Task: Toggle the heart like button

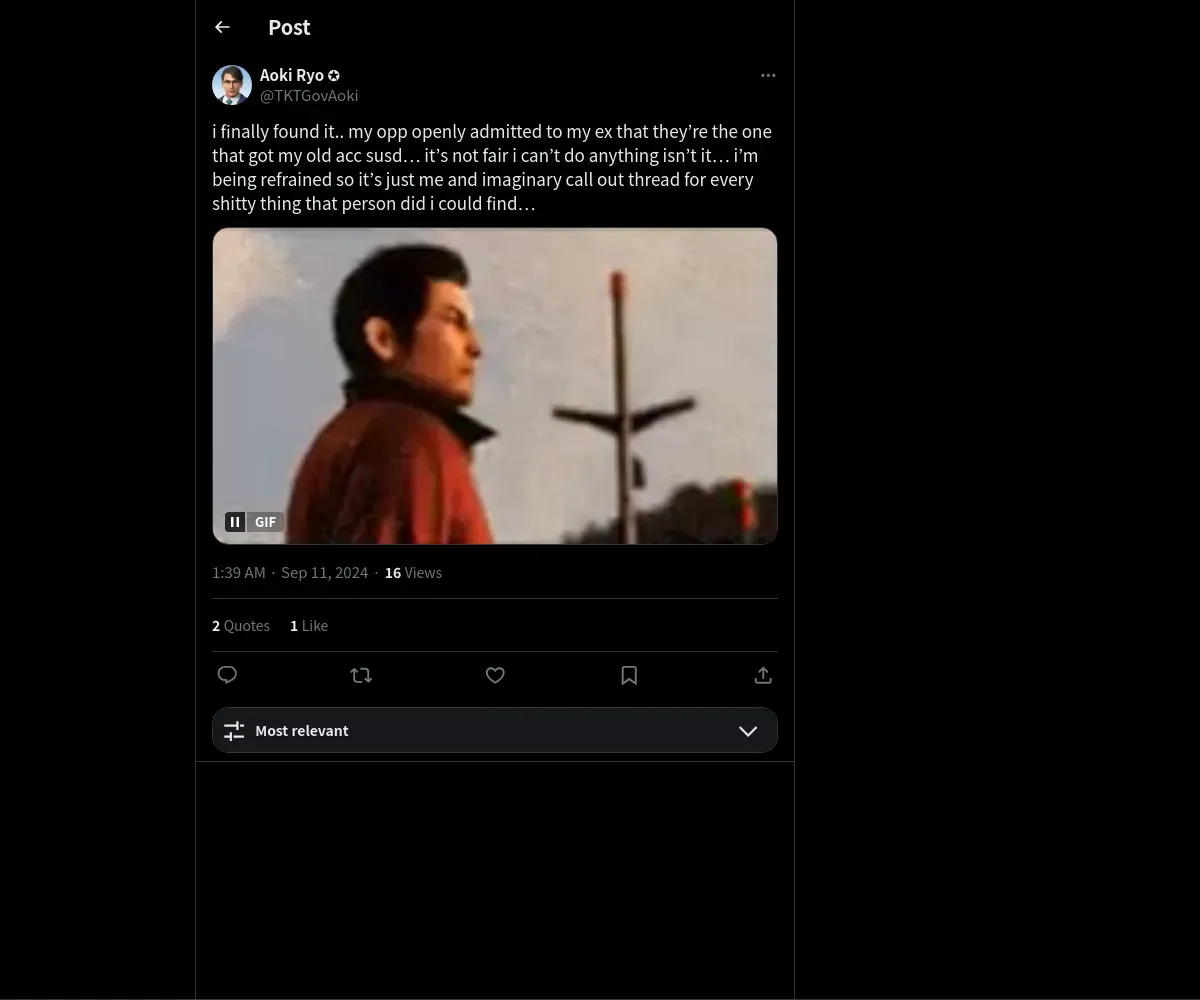Action: pyautogui.click(x=495, y=675)
